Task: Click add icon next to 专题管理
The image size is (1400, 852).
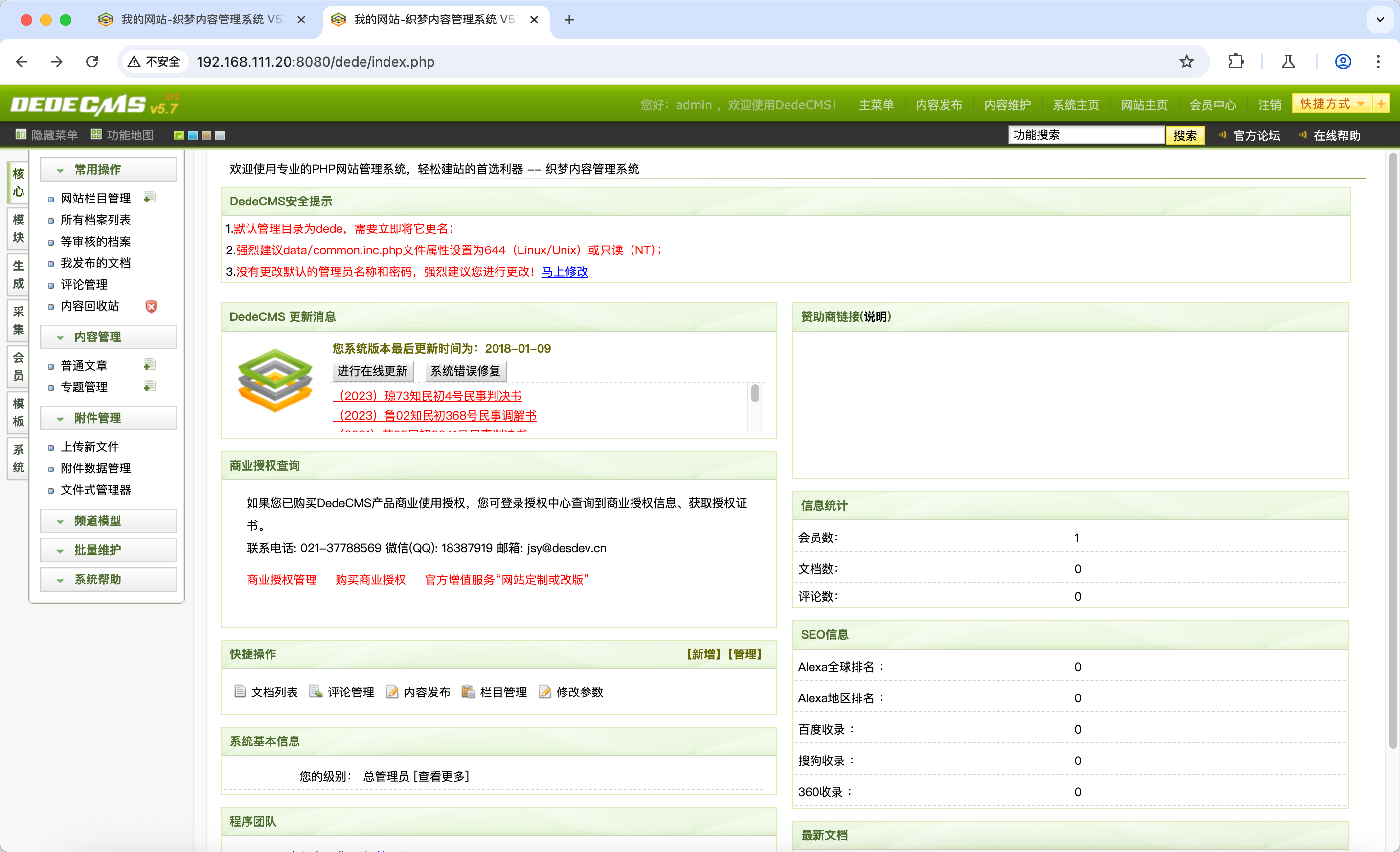Action: [x=149, y=386]
